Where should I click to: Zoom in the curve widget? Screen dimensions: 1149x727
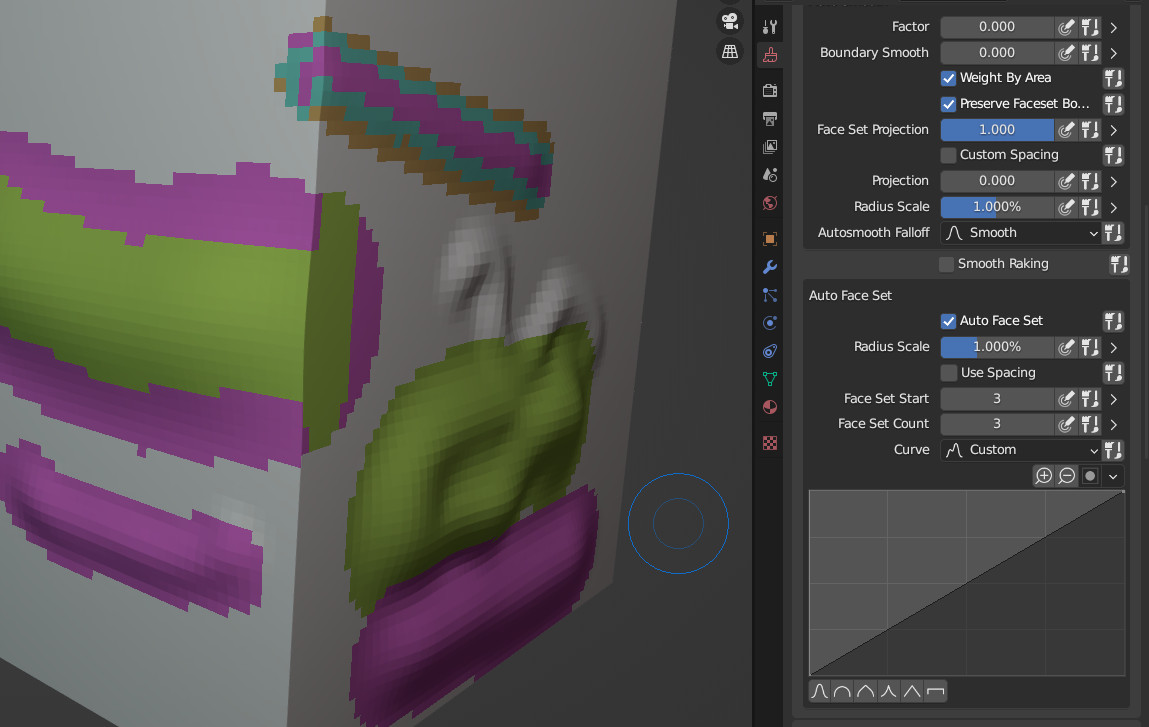[1043, 476]
